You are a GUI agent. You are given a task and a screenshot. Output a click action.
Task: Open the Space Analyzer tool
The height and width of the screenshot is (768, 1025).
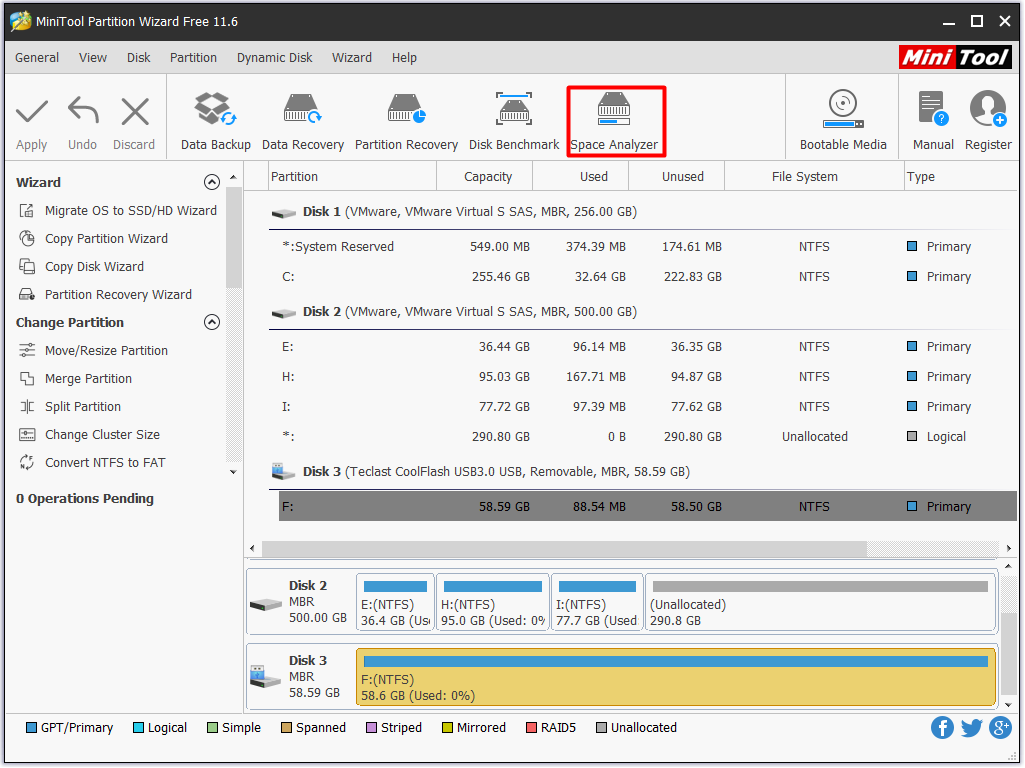pyautogui.click(x=614, y=121)
